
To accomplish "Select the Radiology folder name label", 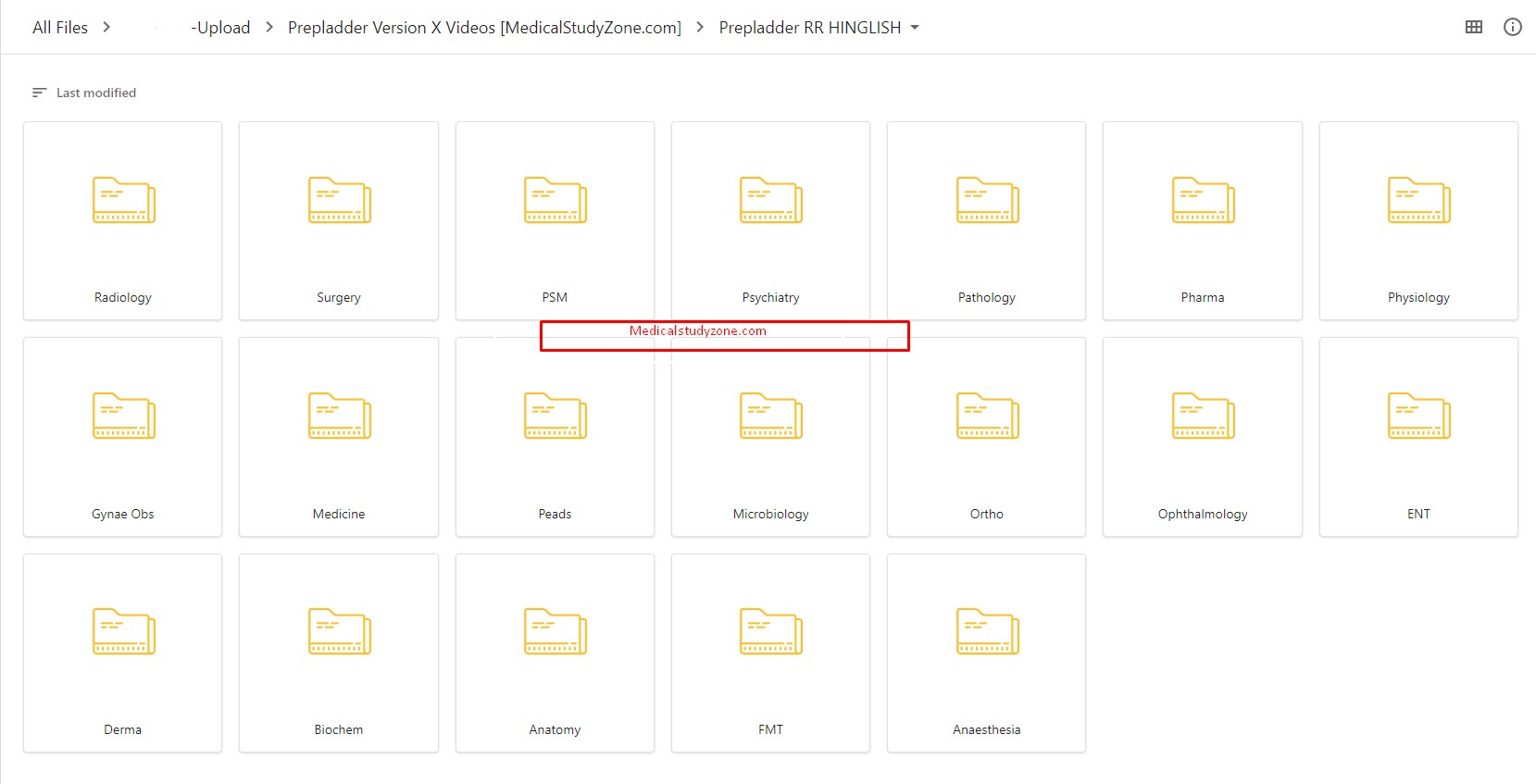I will (123, 297).
